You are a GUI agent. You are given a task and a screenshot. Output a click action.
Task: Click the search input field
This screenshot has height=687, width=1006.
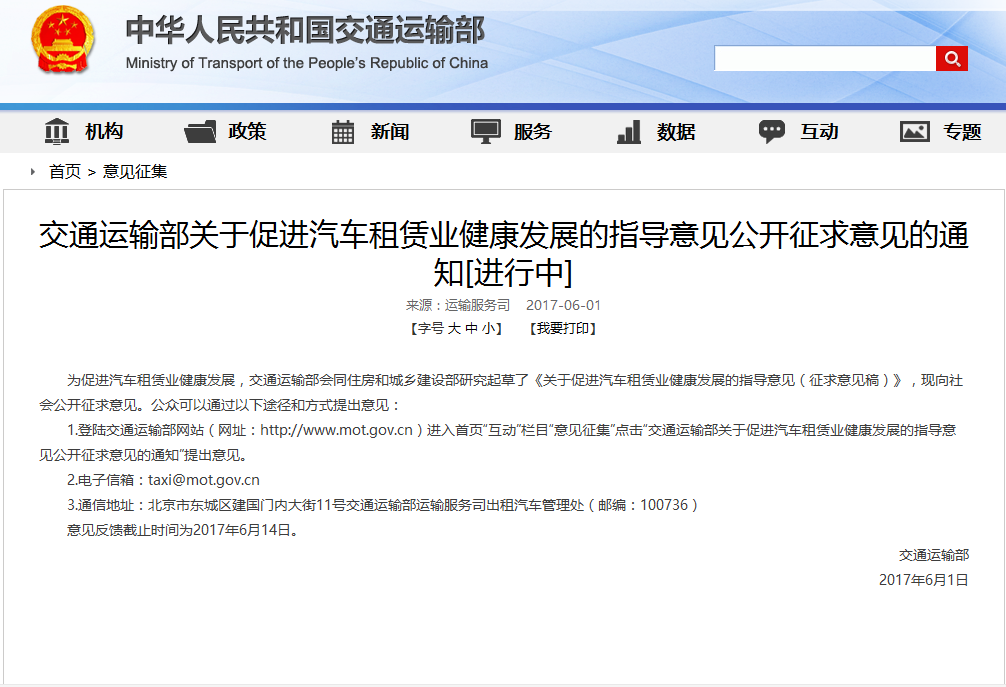[825, 59]
